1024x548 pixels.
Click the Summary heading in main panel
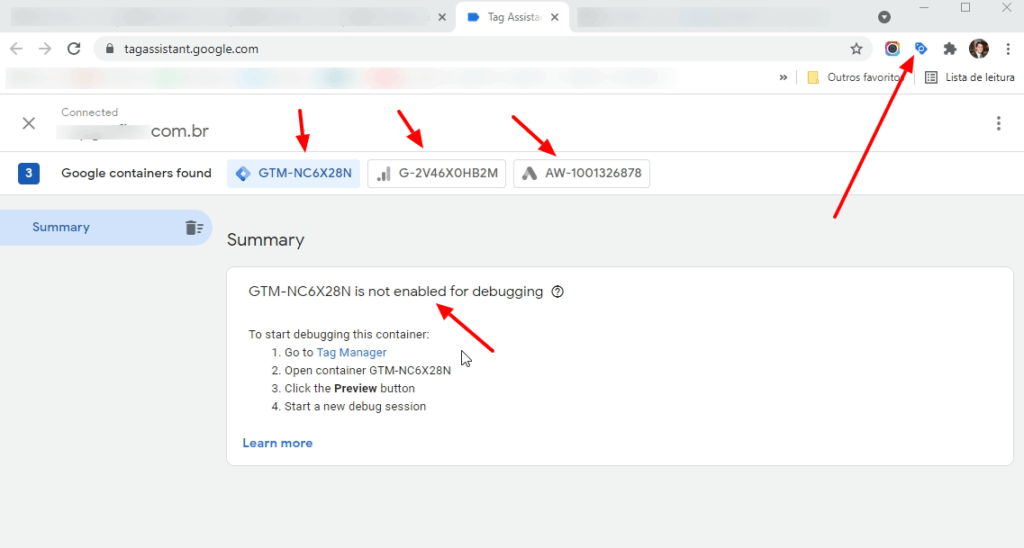266,240
